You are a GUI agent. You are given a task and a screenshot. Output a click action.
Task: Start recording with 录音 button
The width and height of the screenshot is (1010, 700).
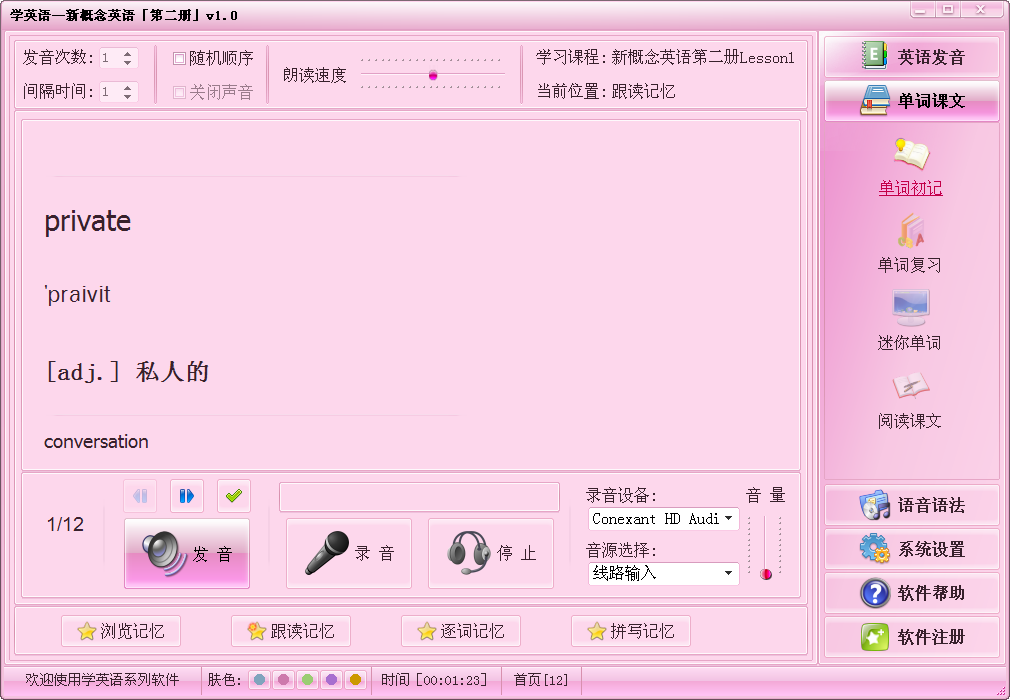click(349, 554)
